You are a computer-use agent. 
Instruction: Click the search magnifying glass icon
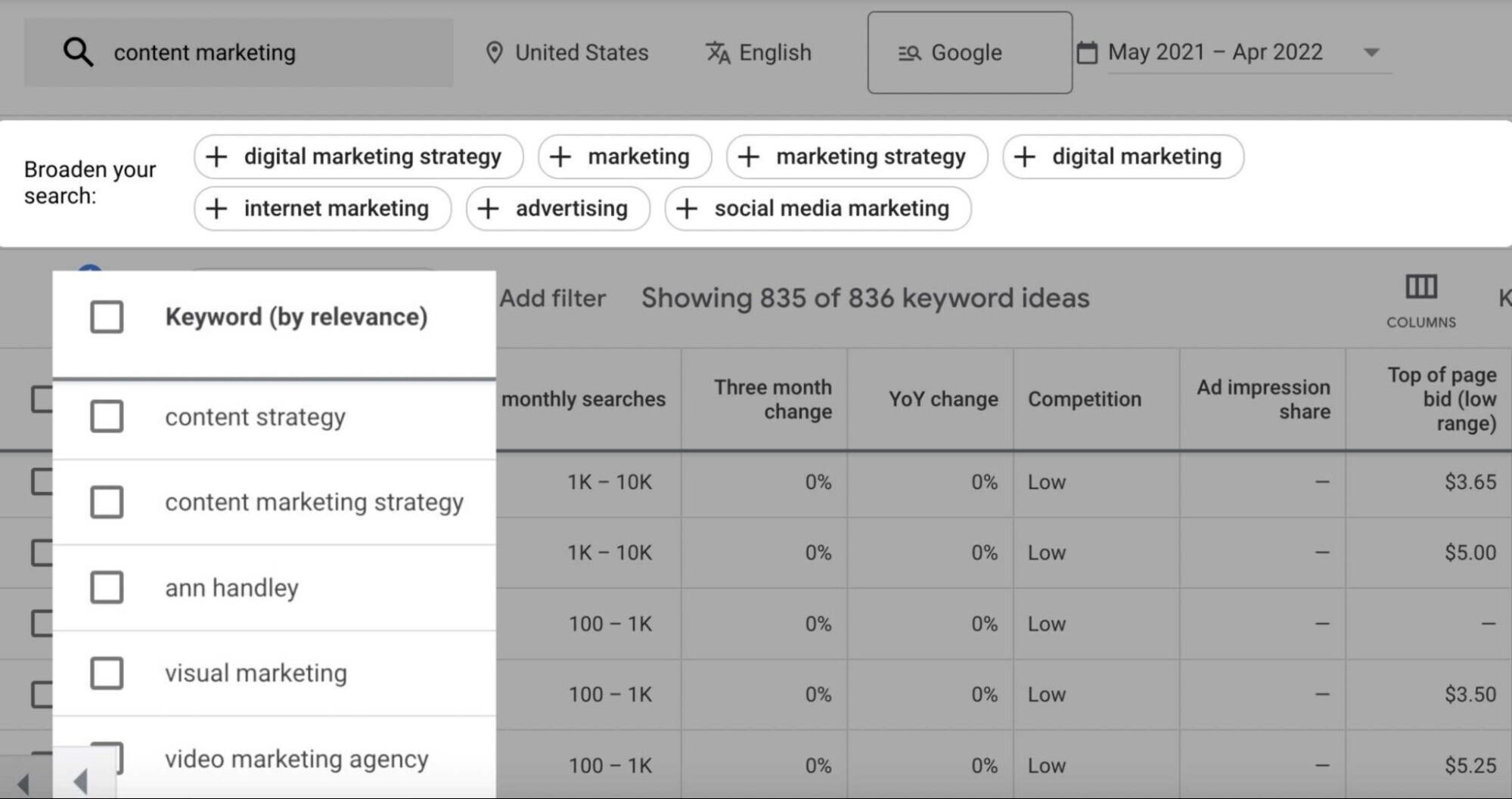coord(78,51)
